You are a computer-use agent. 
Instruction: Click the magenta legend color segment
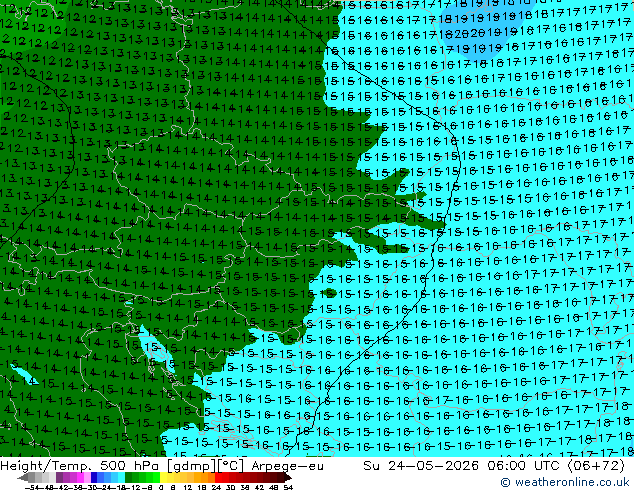pos(80,477)
